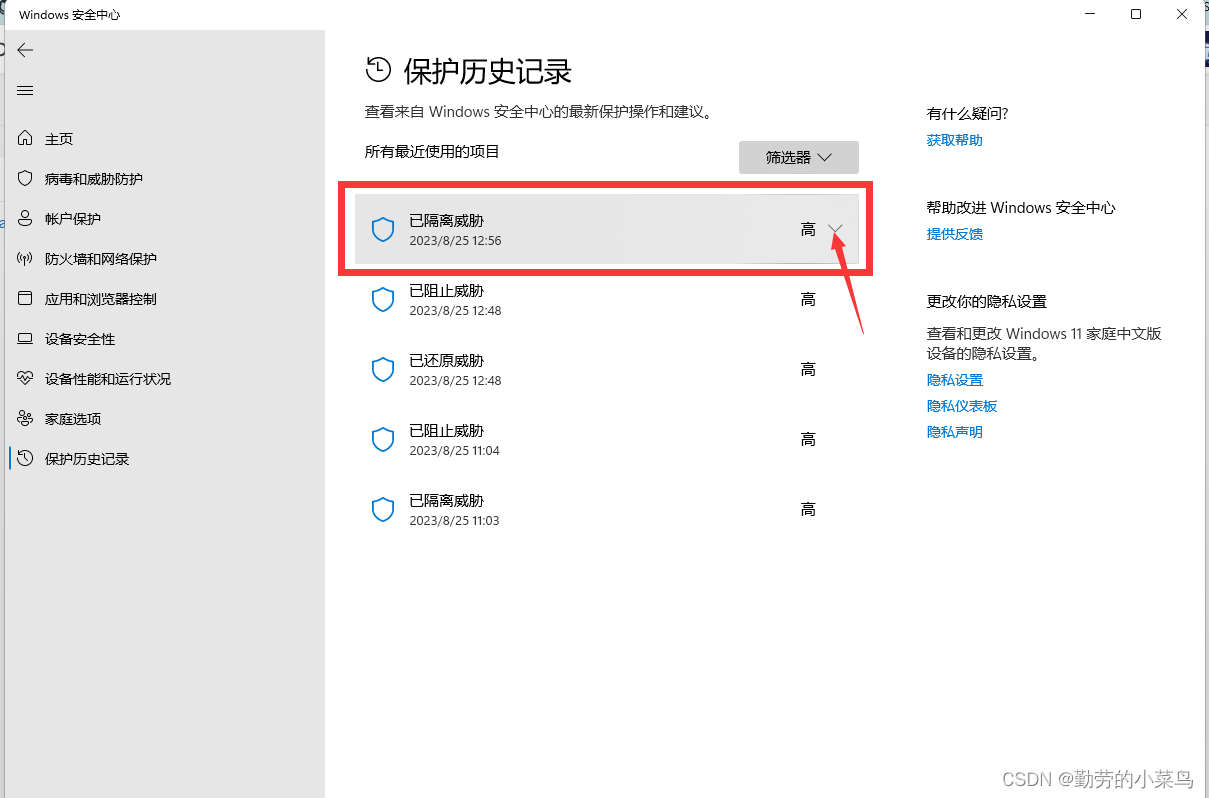The width and height of the screenshot is (1209, 798).
Task: Select the 已阻止威胁 2023/8/25 12:48 entry
Action: (607, 300)
